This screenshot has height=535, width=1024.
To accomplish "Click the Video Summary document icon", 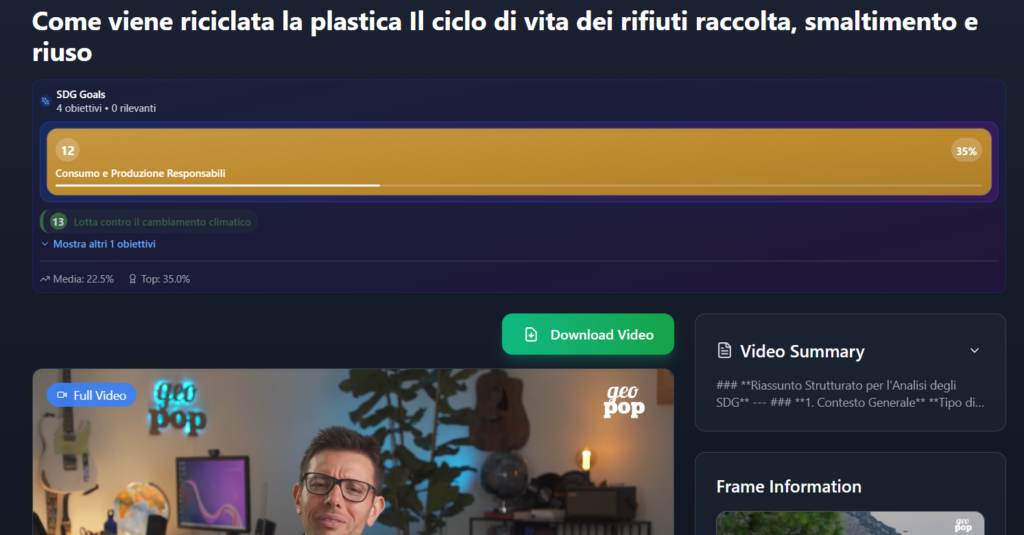I will click(724, 351).
